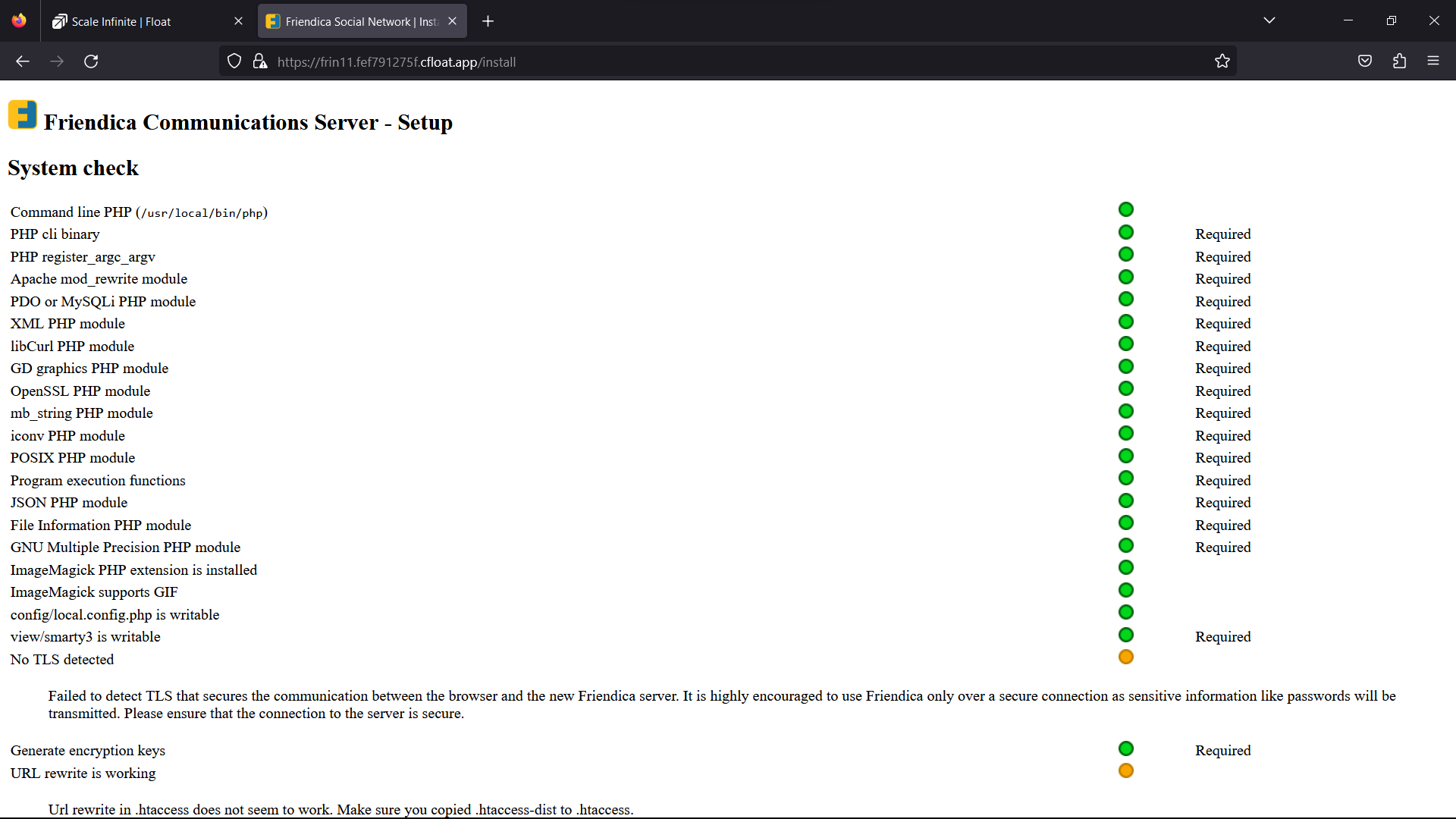The width and height of the screenshot is (1456, 819).
Task: Open a new browser tab
Action: pos(488,21)
